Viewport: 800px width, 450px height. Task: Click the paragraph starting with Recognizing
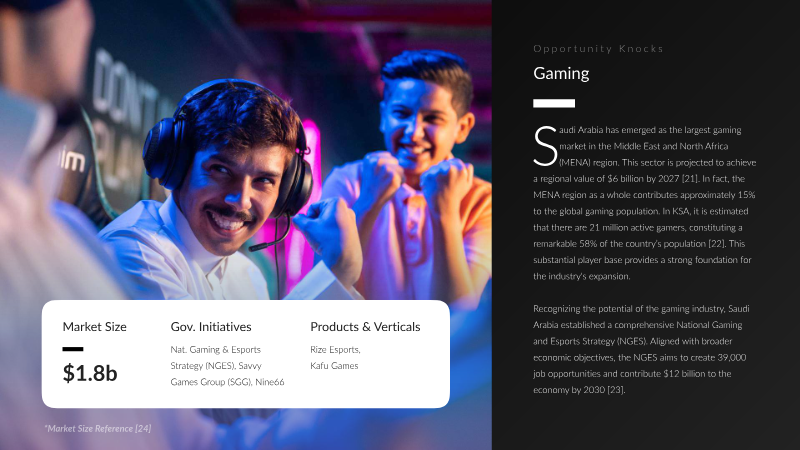point(641,349)
